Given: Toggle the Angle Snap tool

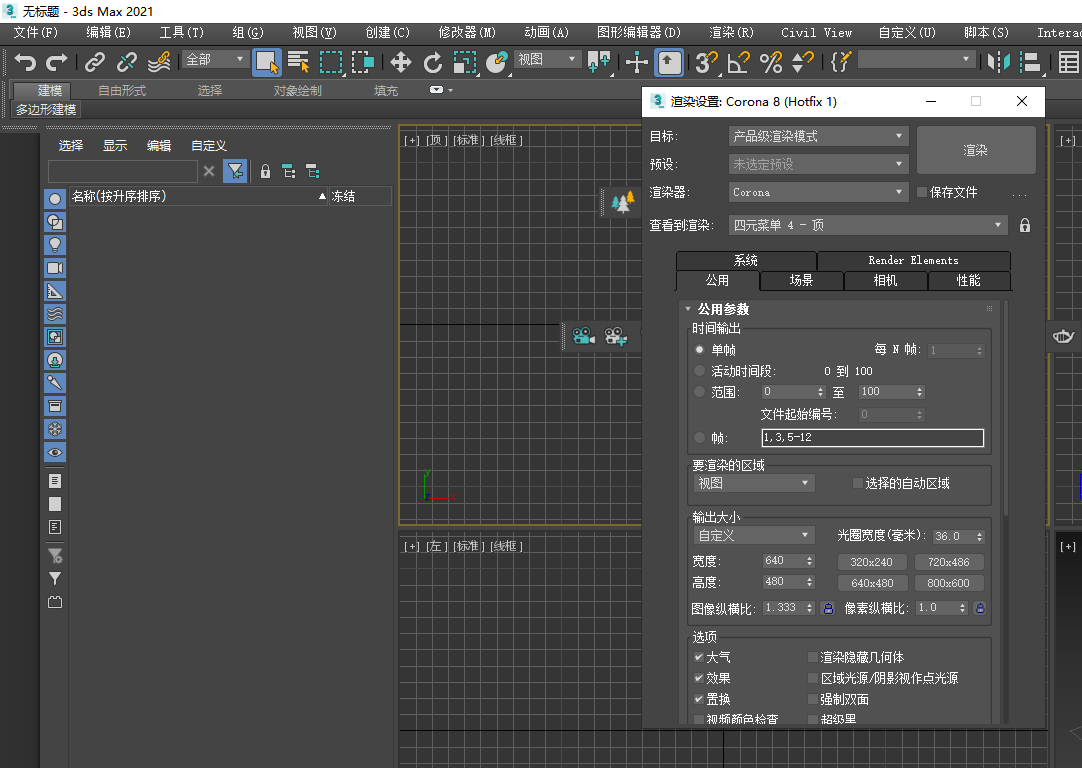Looking at the screenshot, I should (x=739, y=62).
